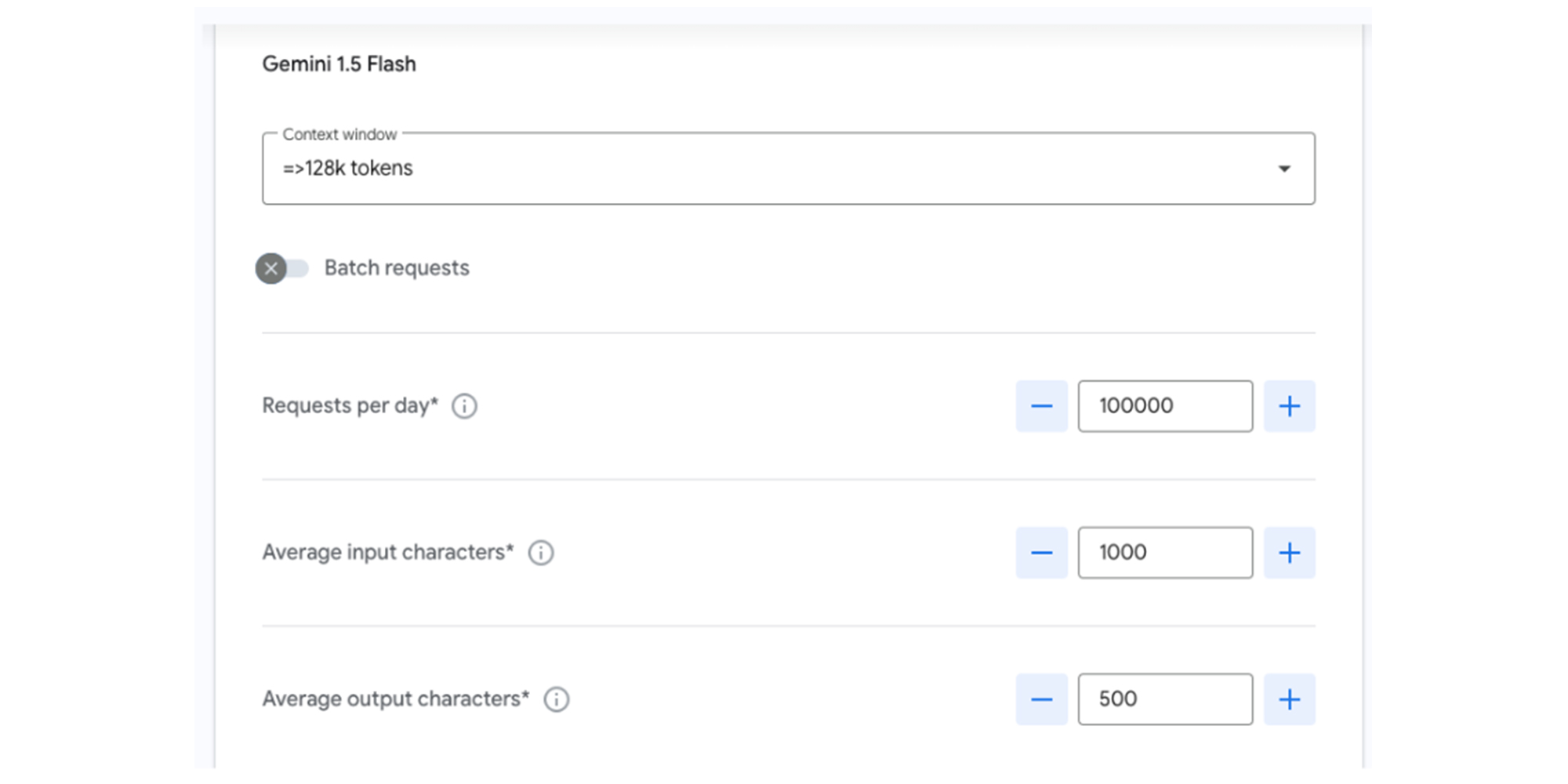Decrease Average output characters with the minus button
The width and height of the screenshot is (1568, 784).
tap(1041, 699)
